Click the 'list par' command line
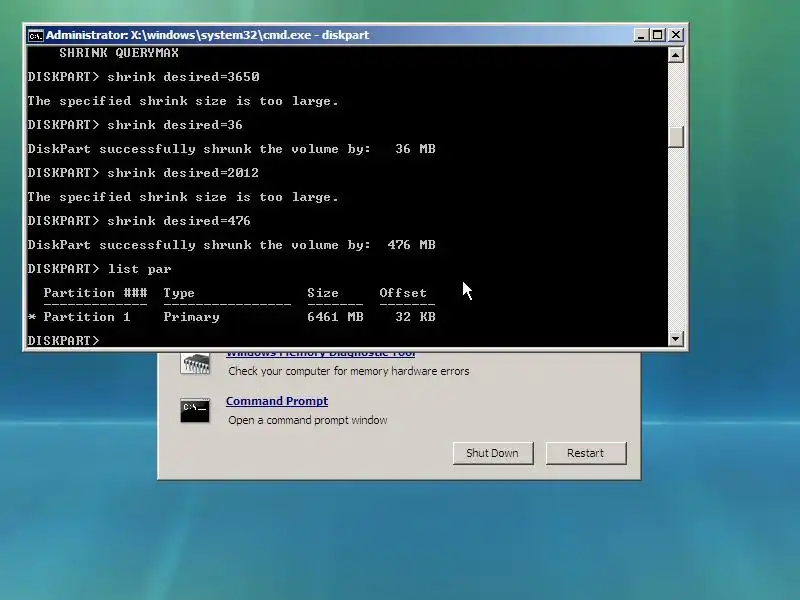The width and height of the screenshot is (800, 600). pos(99,268)
